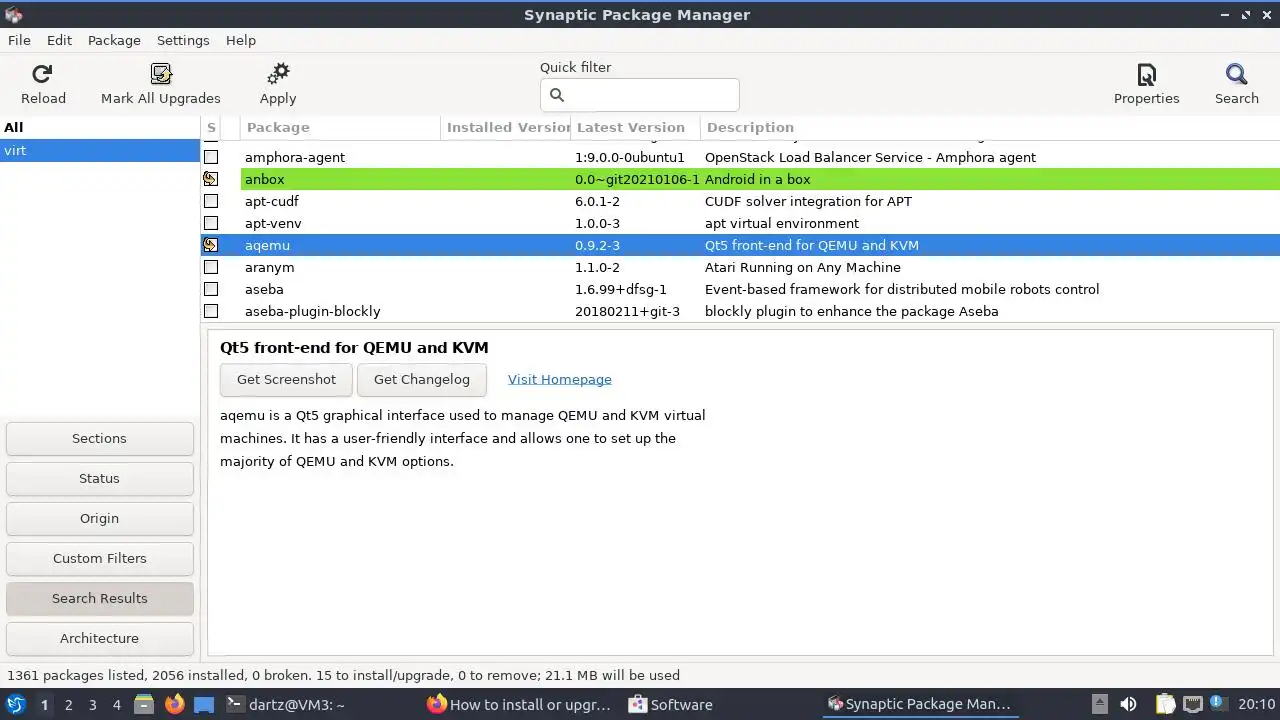Click the show desktop taskbar icon
The height and width of the screenshot is (720, 1280).
tap(204, 704)
